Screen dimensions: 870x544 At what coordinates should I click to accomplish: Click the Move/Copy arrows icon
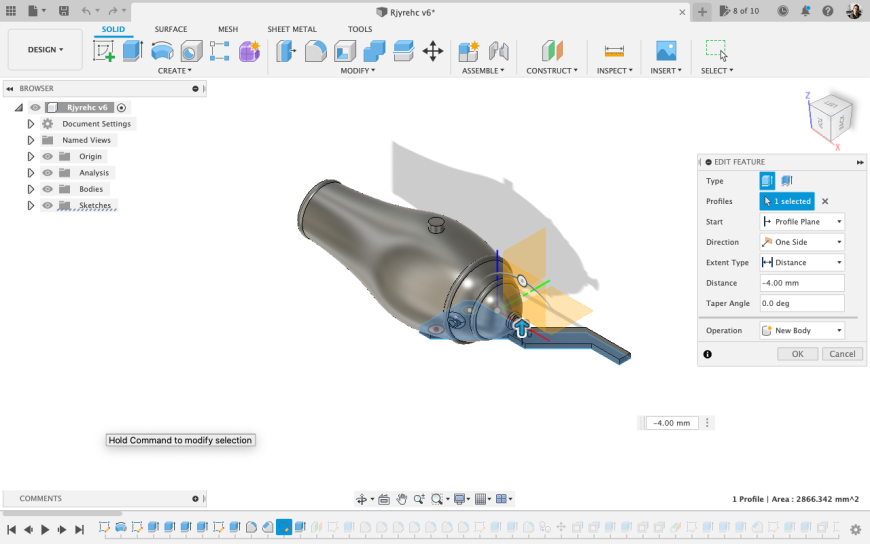433,51
